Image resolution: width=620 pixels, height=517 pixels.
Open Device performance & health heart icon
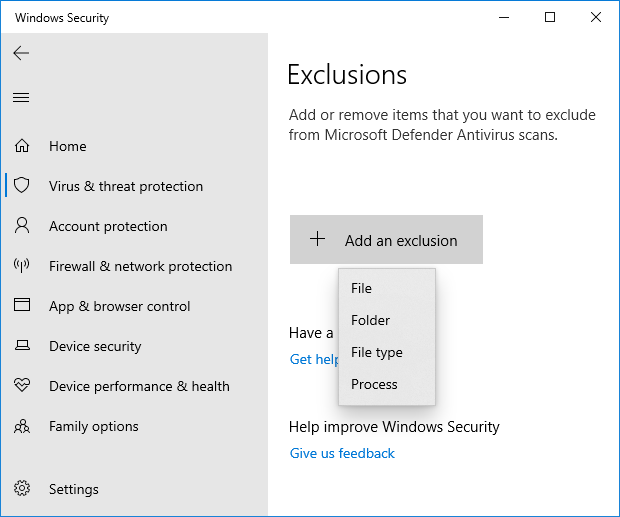tap(21, 386)
